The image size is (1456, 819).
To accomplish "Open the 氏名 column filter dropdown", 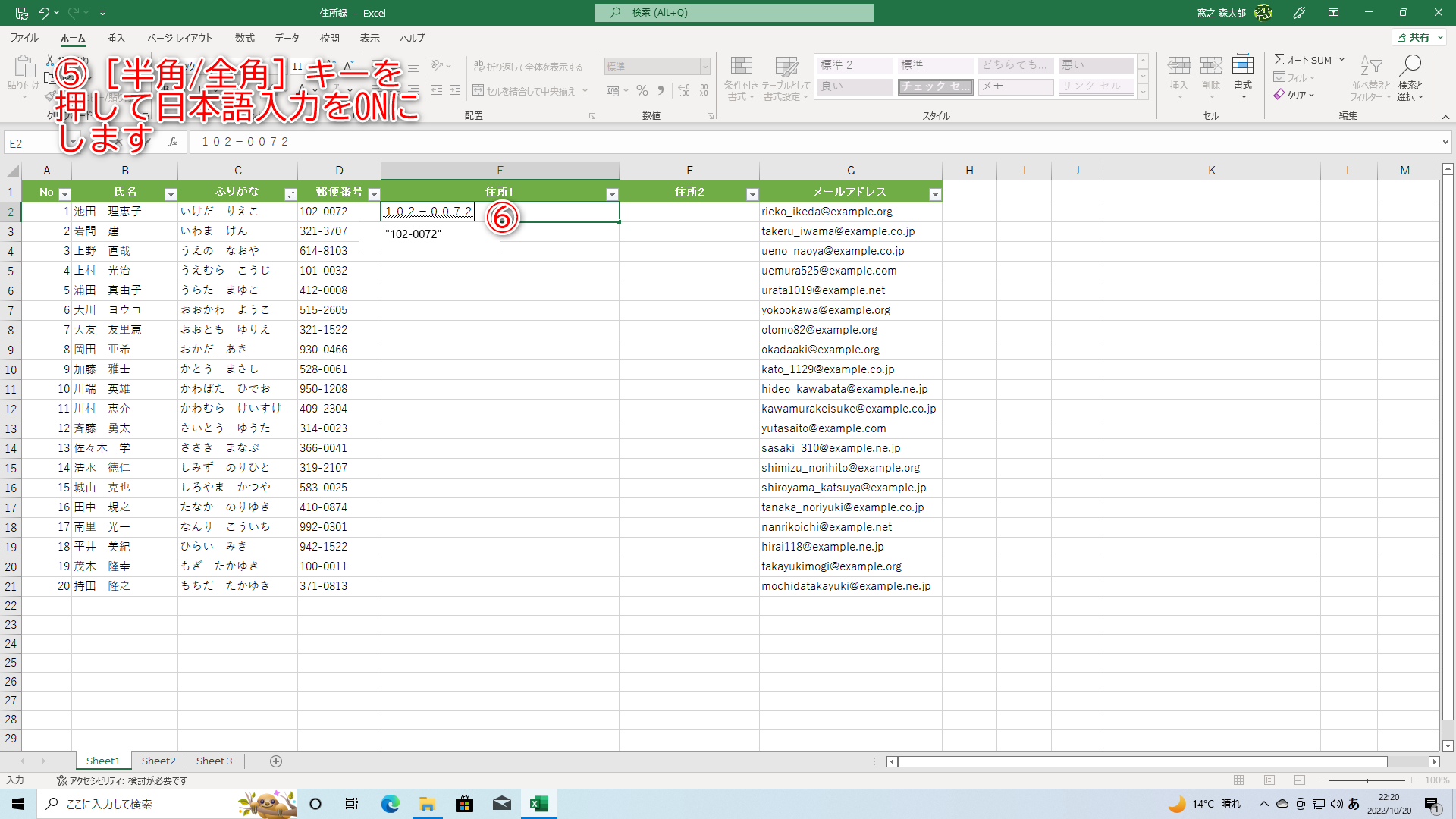I will [x=171, y=195].
